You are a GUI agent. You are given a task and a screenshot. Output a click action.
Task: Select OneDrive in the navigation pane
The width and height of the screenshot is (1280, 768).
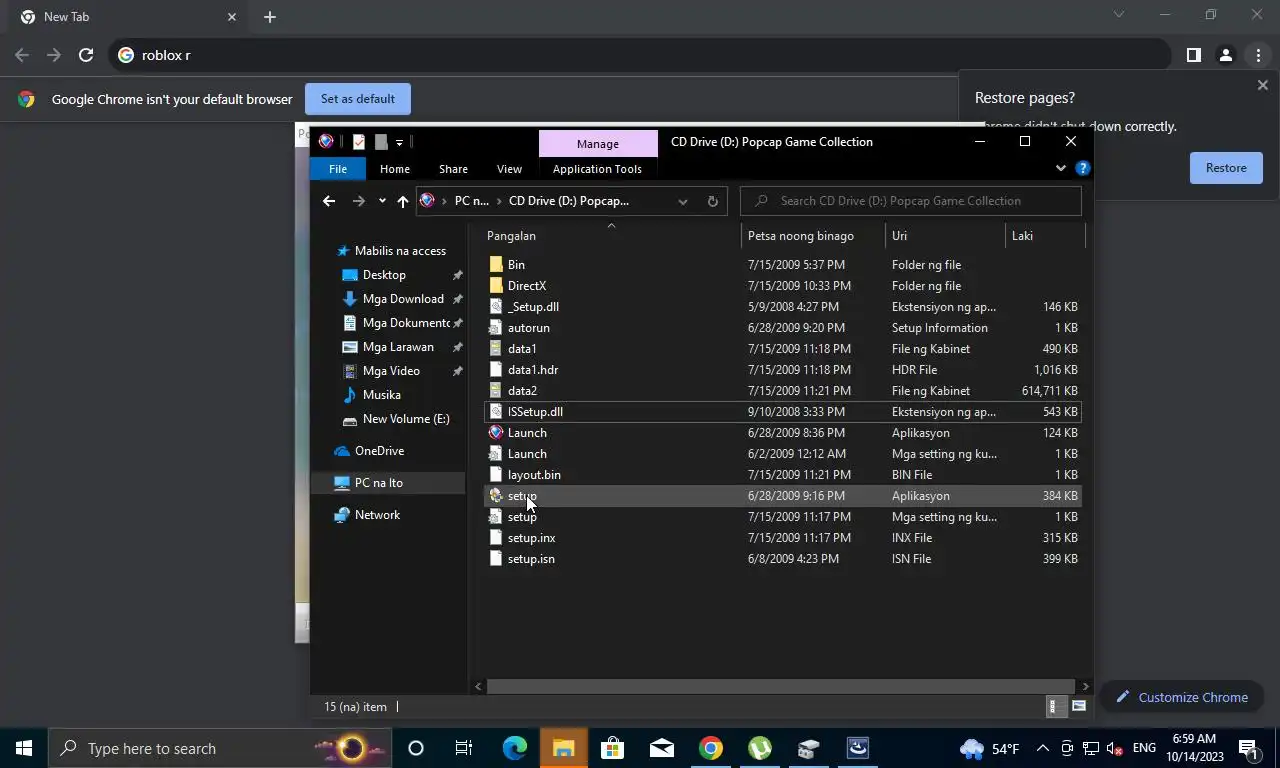tap(379, 451)
